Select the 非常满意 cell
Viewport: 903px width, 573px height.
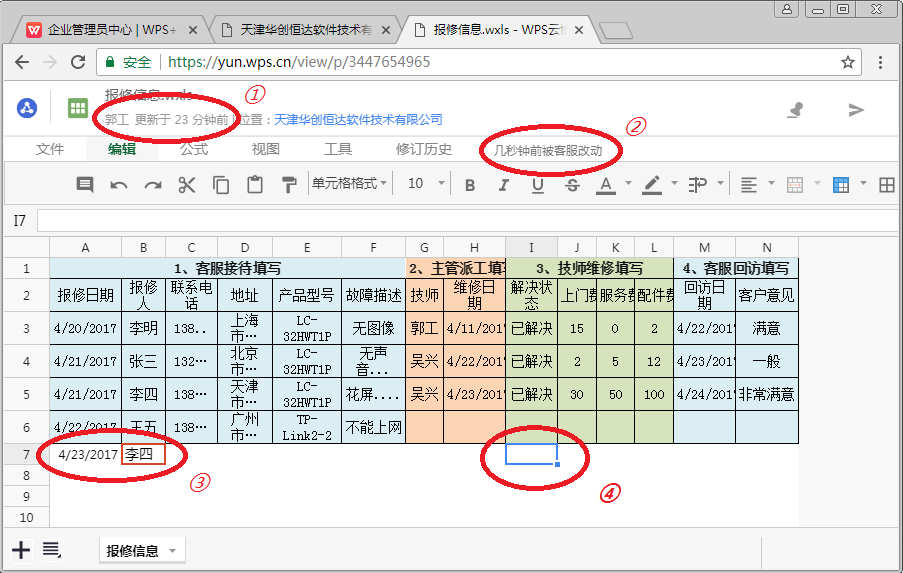(x=767, y=394)
